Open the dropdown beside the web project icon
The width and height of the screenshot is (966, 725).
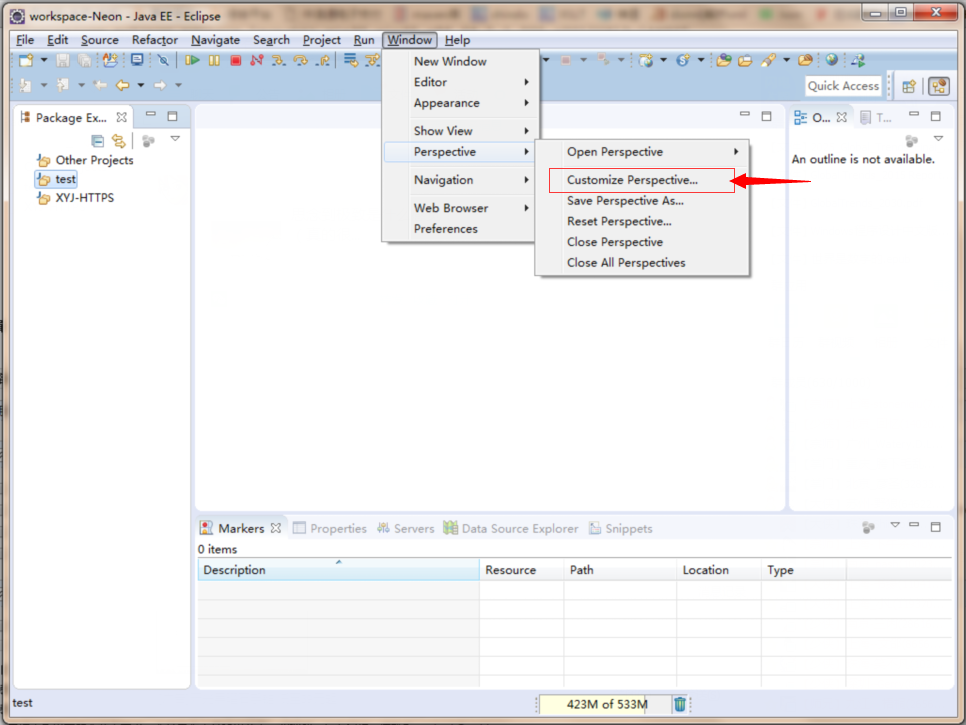pos(663,60)
